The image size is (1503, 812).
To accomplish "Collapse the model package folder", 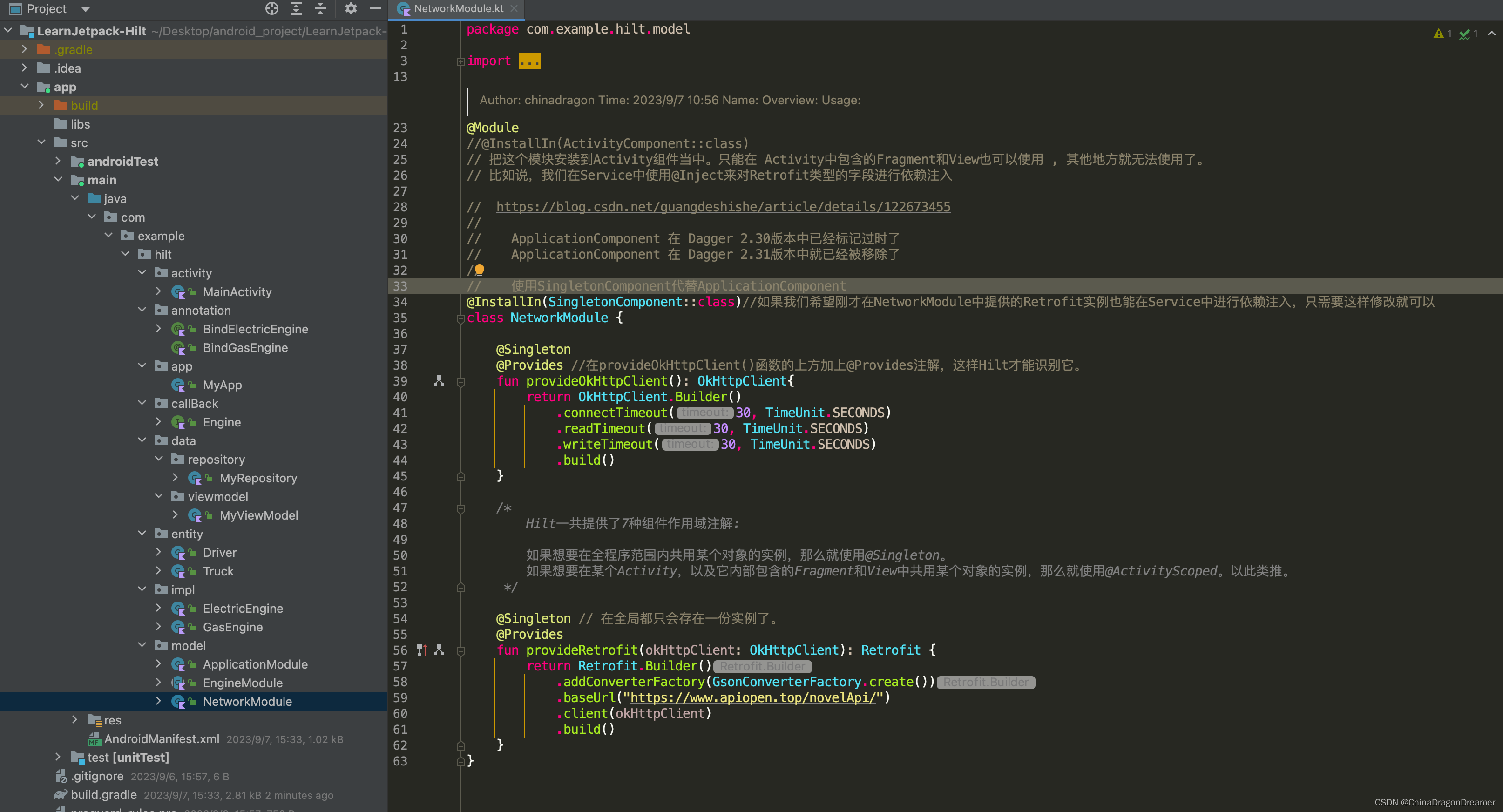I will tap(142, 645).
